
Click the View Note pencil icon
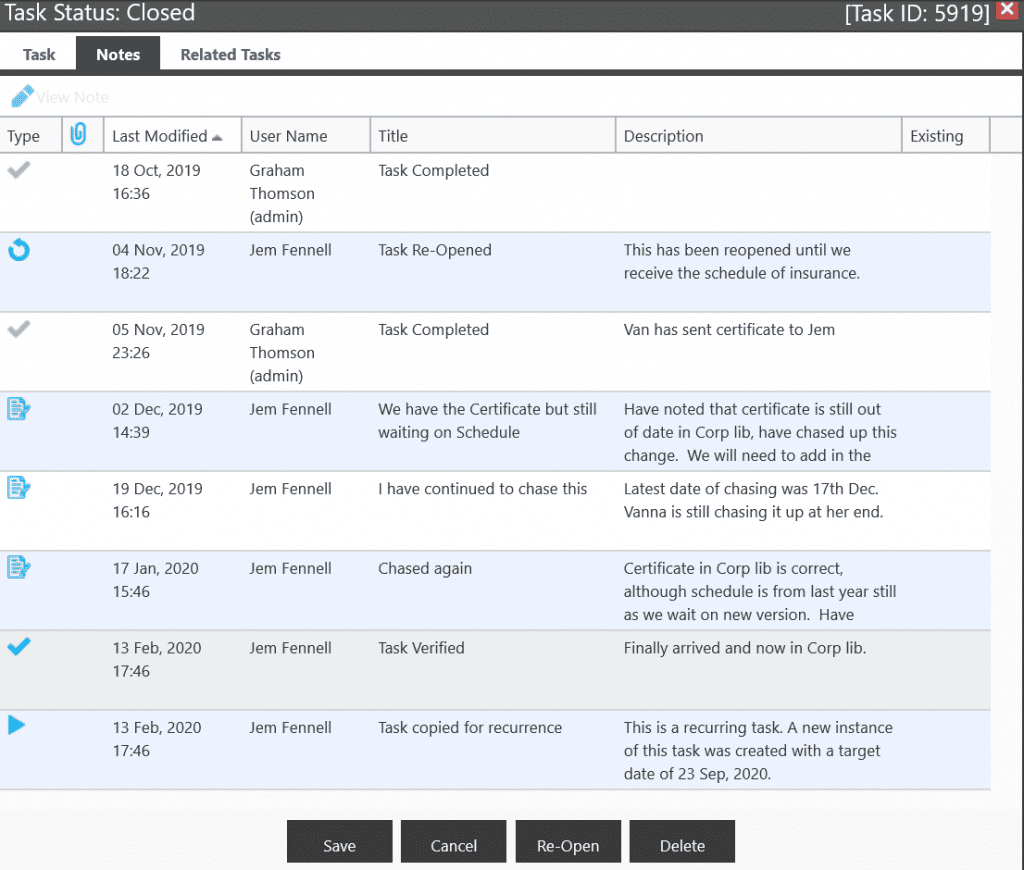(23, 96)
